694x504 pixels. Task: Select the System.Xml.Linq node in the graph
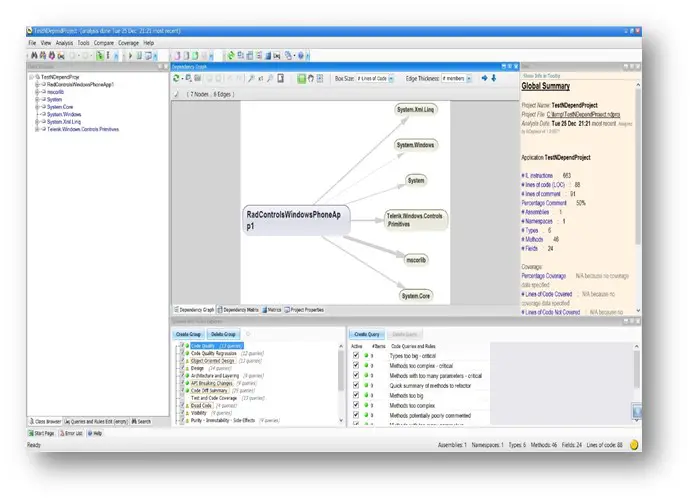coord(416,109)
